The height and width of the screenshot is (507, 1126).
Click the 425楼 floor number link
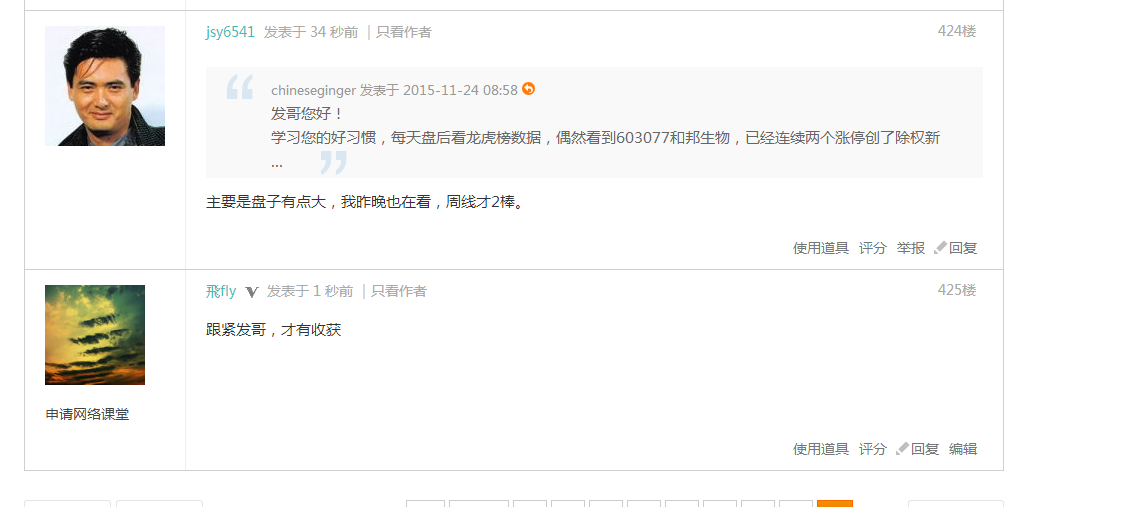tap(957, 290)
